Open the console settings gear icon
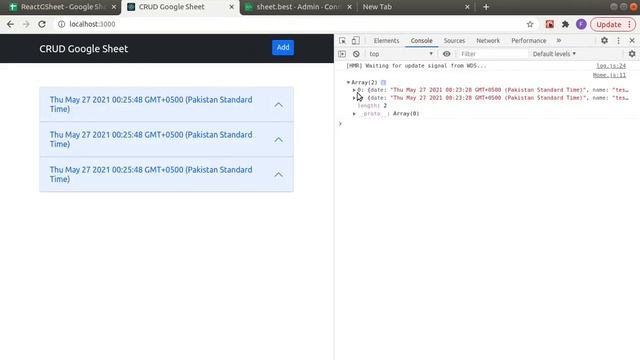 click(632, 54)
